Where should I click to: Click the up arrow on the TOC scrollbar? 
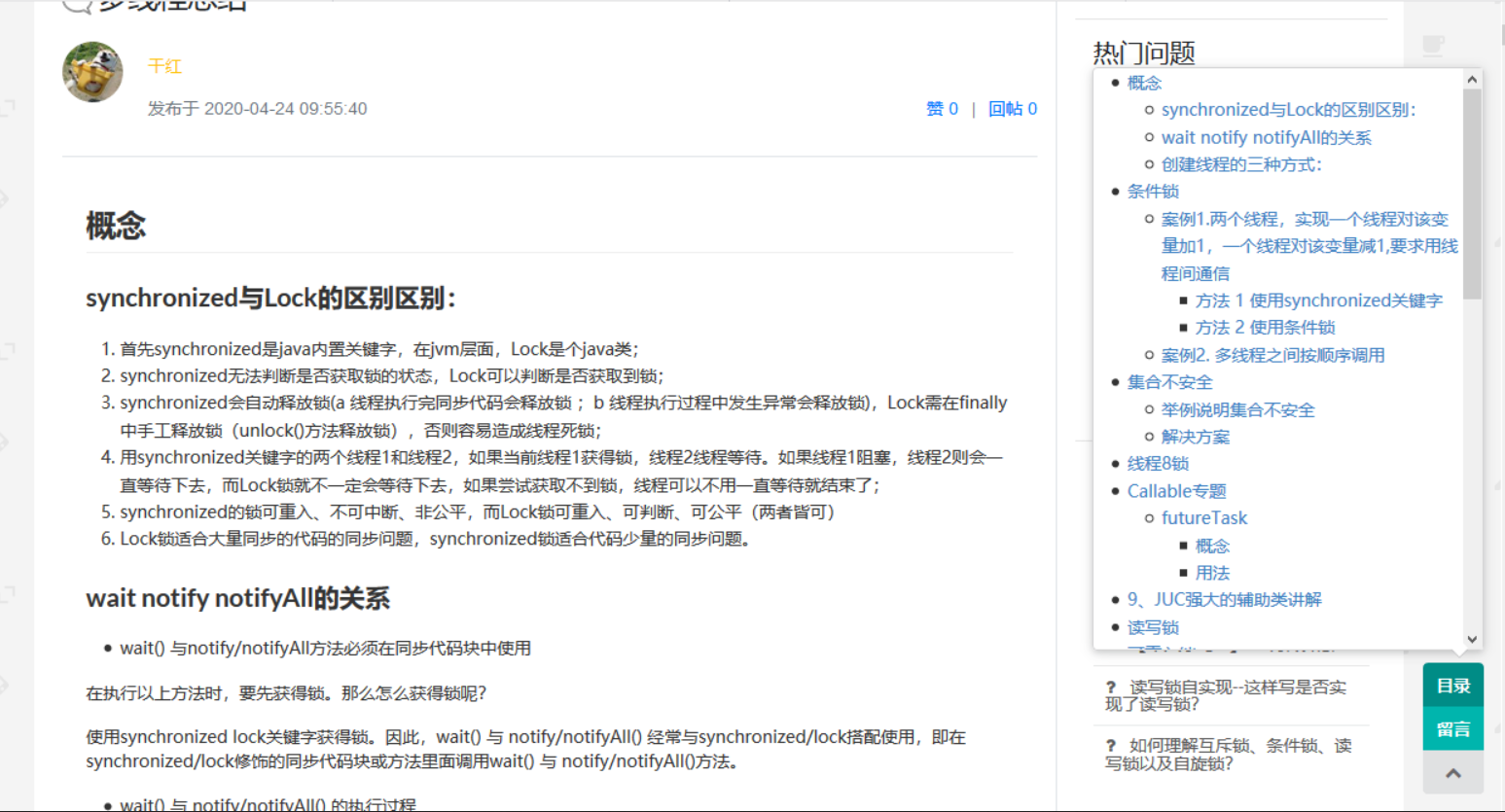[x=1472, y=80]
